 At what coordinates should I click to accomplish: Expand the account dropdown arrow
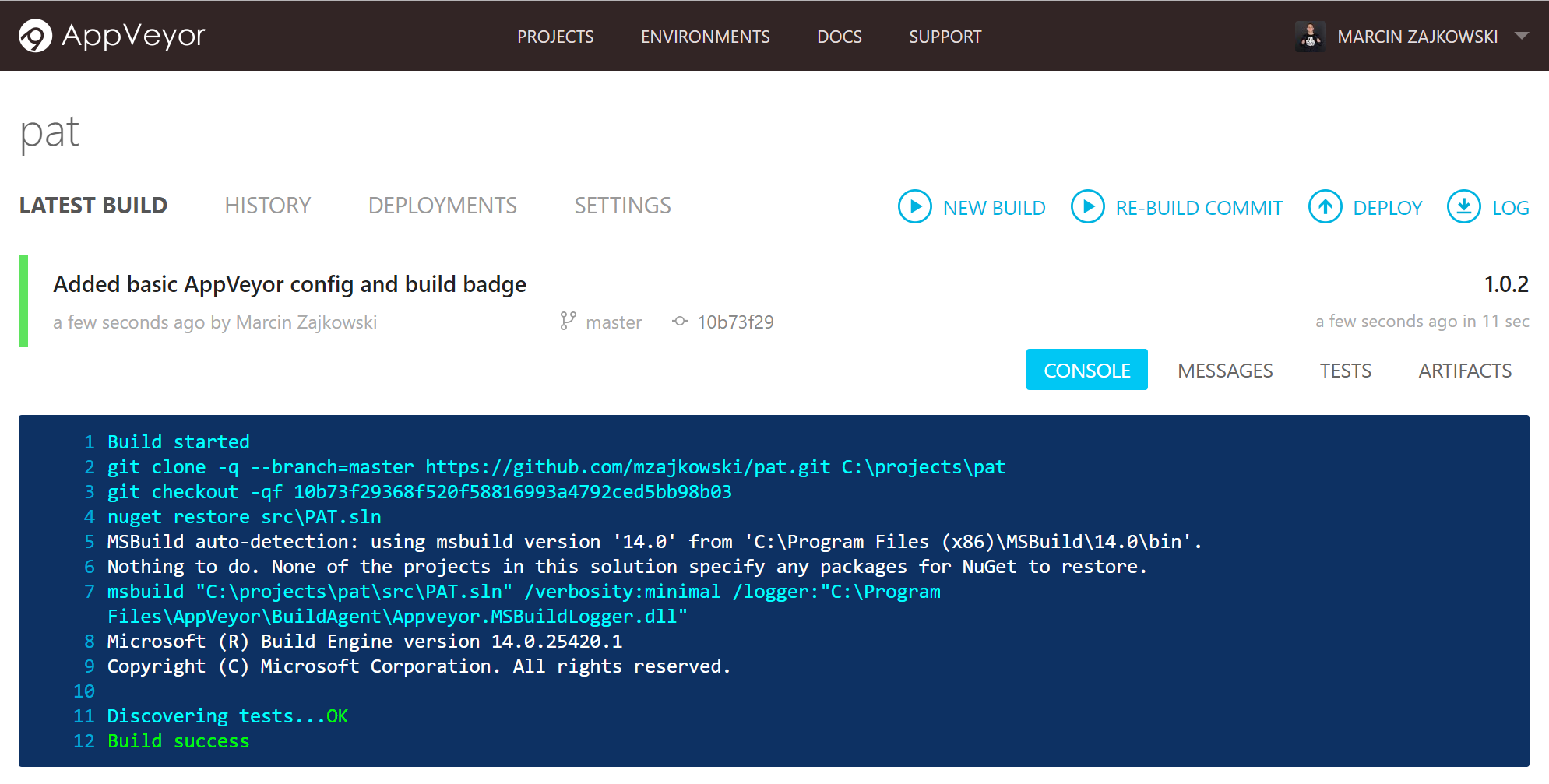tap(1522, 36)
